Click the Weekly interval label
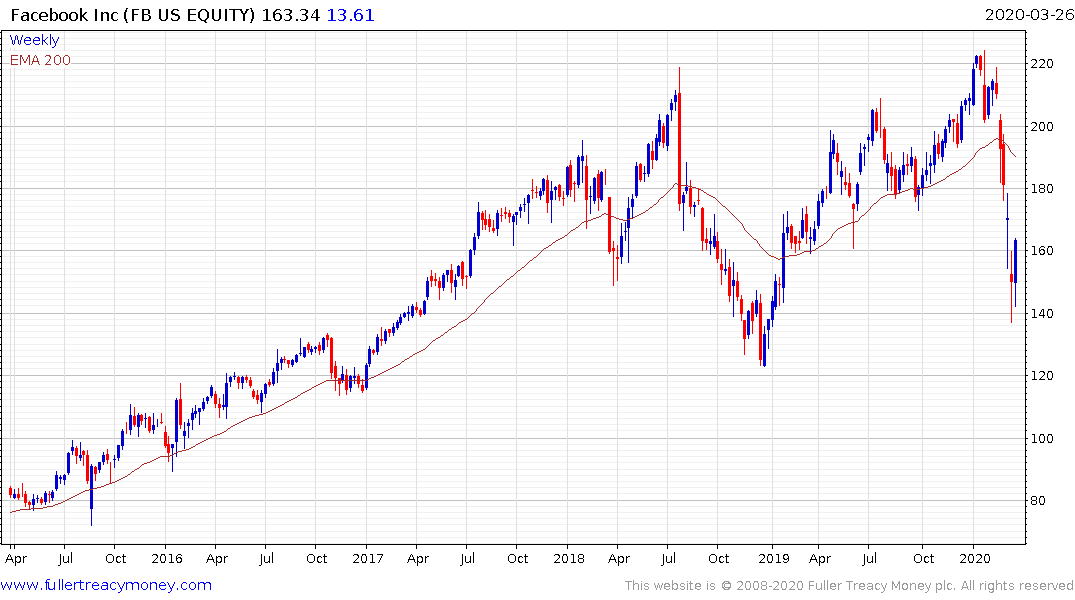Viewport: 1075px width, 600px height. pyautogui.click(x=34, y=40)
